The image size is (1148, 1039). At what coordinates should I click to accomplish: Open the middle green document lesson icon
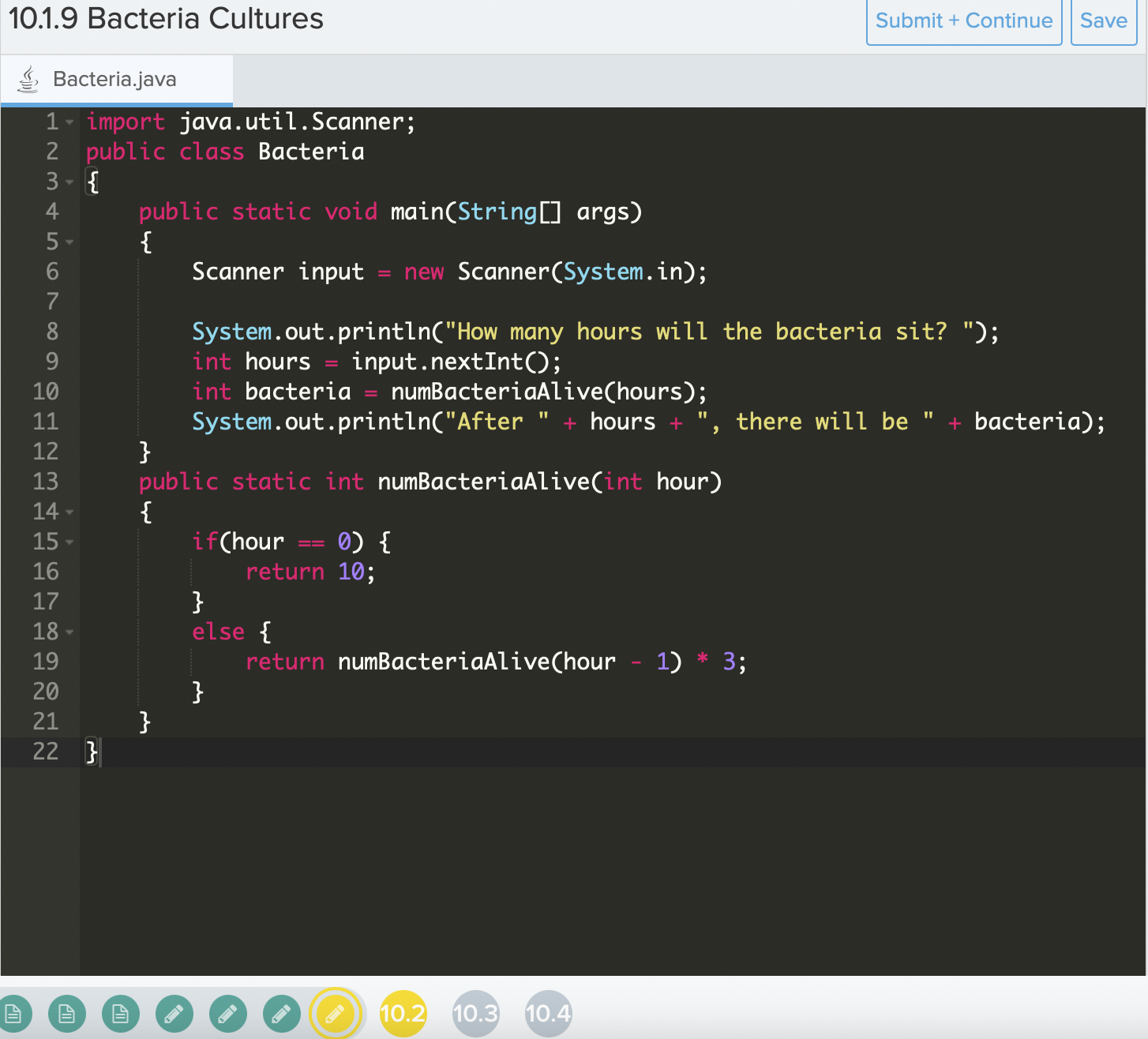[67, 1013]
